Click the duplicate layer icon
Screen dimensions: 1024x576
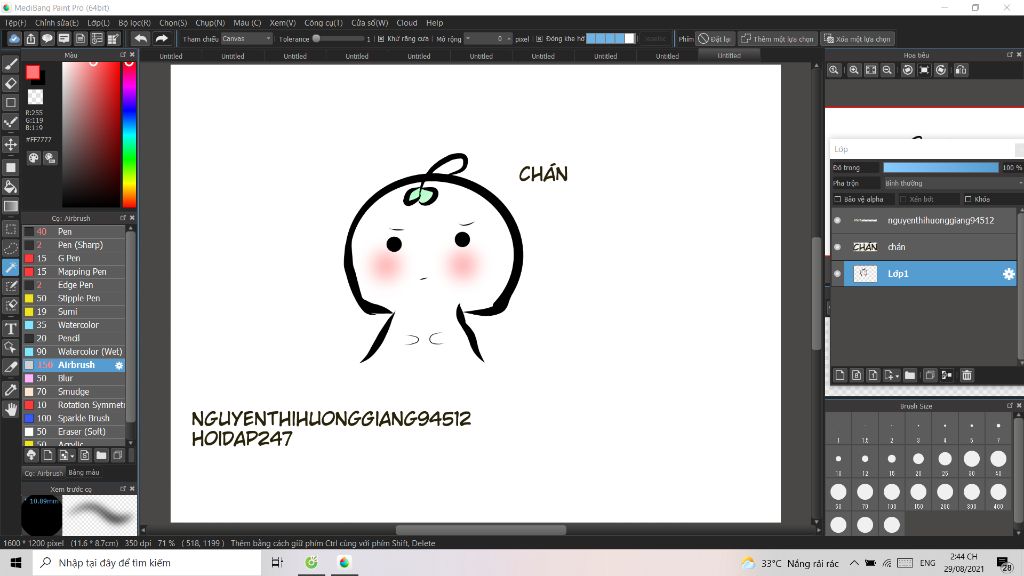click(x=929, y=375)
